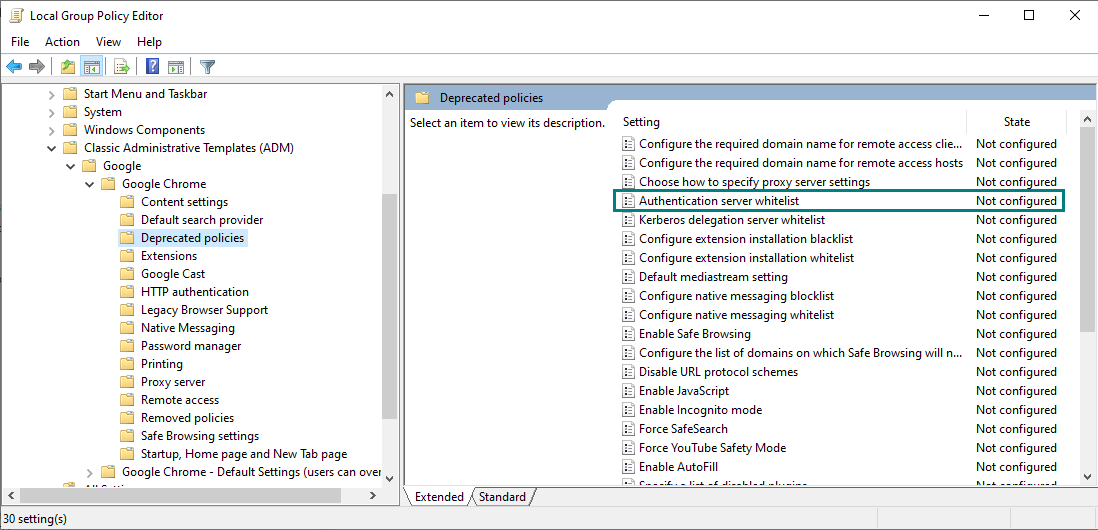Image resolution: width=1098 pixels, height=530 pixels.
Task: Click the folder icon beside Windows Components
Action: tap(69, 130)
